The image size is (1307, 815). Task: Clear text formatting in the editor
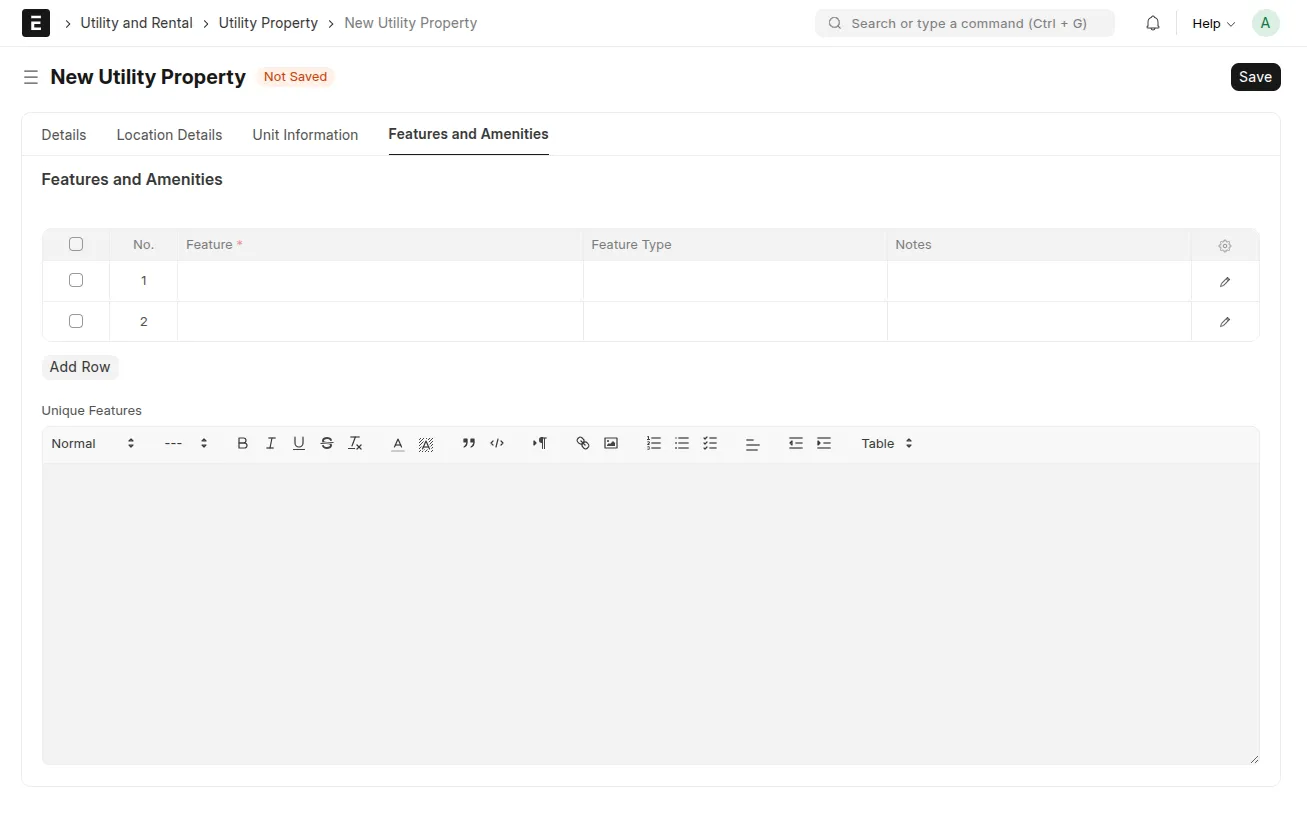[x=355, y=443]
